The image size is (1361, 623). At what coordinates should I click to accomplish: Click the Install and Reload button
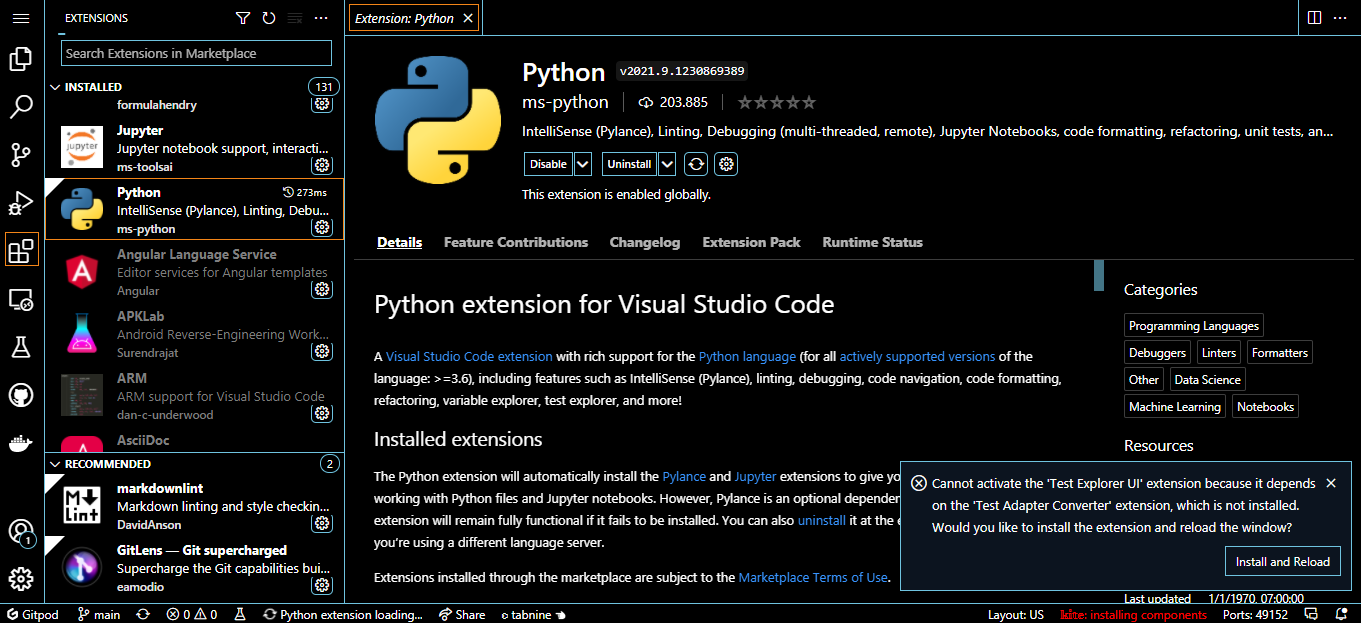pos(1283,562)
